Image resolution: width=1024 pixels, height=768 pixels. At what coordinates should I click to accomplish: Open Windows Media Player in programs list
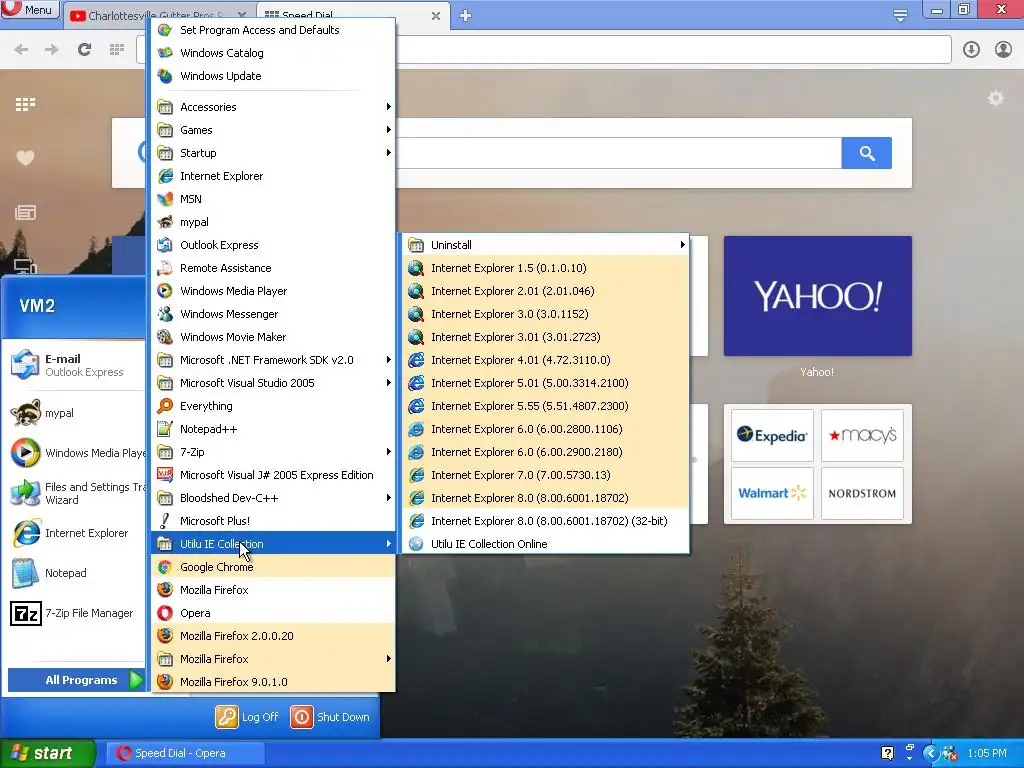tap(273, 291)
